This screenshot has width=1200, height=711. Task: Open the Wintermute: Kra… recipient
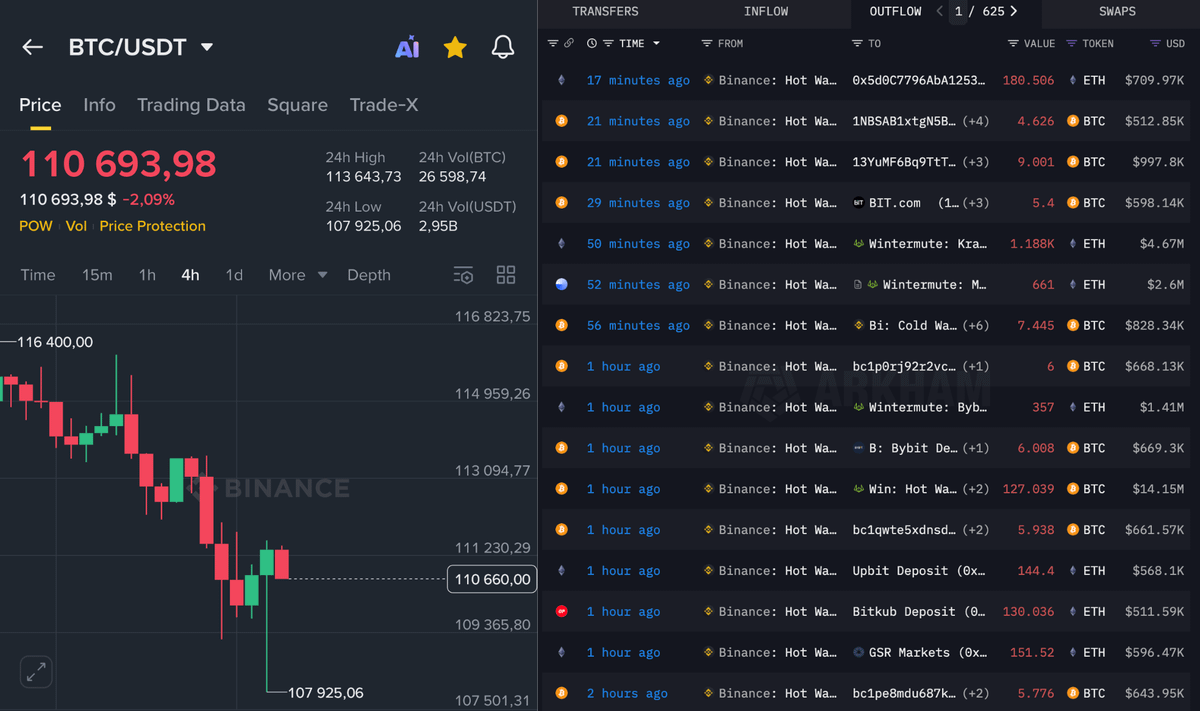[x=919, y=244]
